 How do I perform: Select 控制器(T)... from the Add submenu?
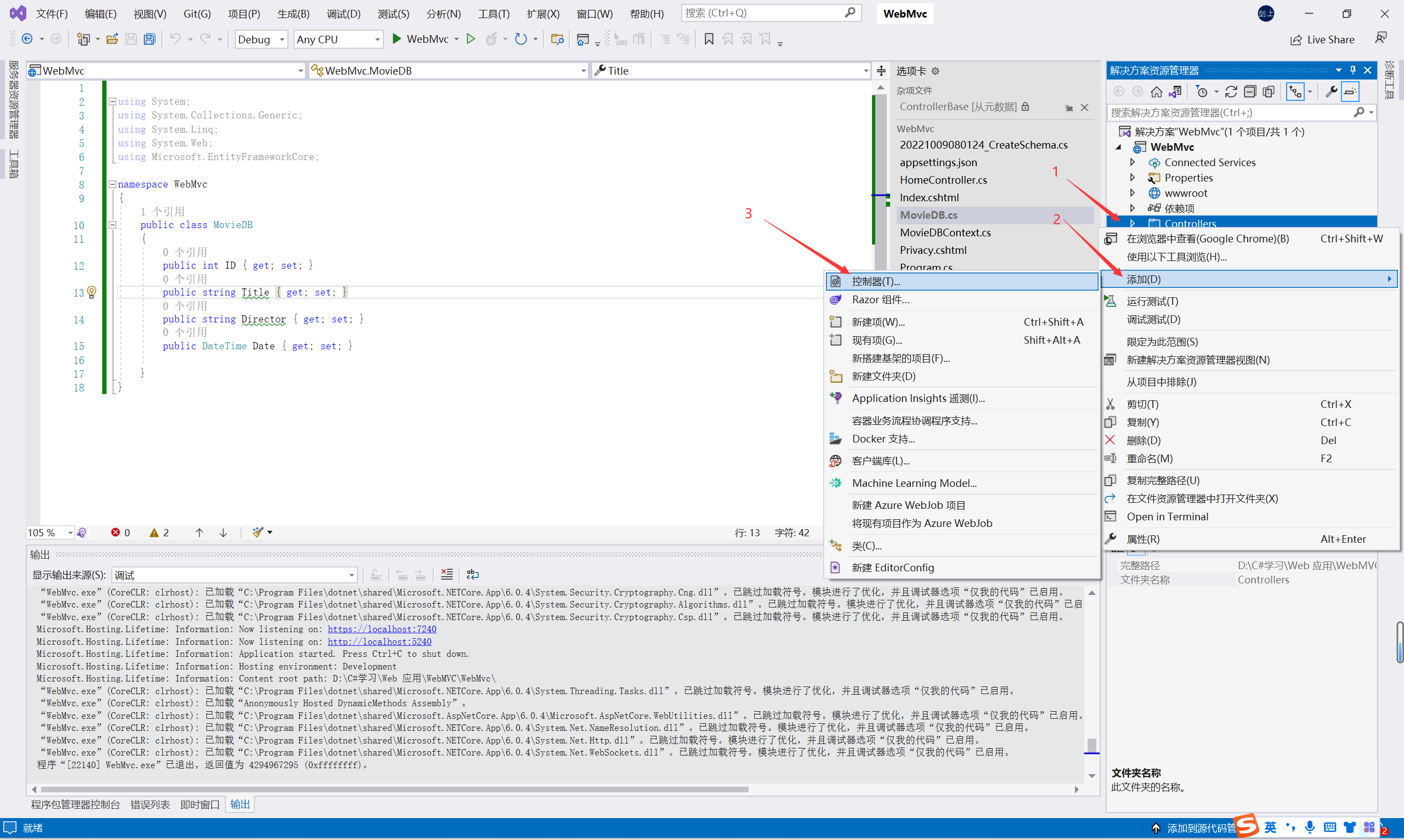(x=876, y=281)
